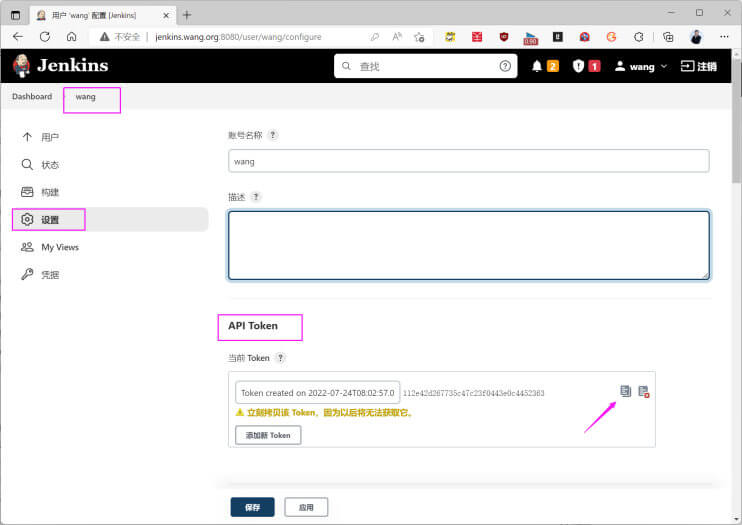
Task: Go to Dashboard breadcrumb
Action: pos(32,97)
